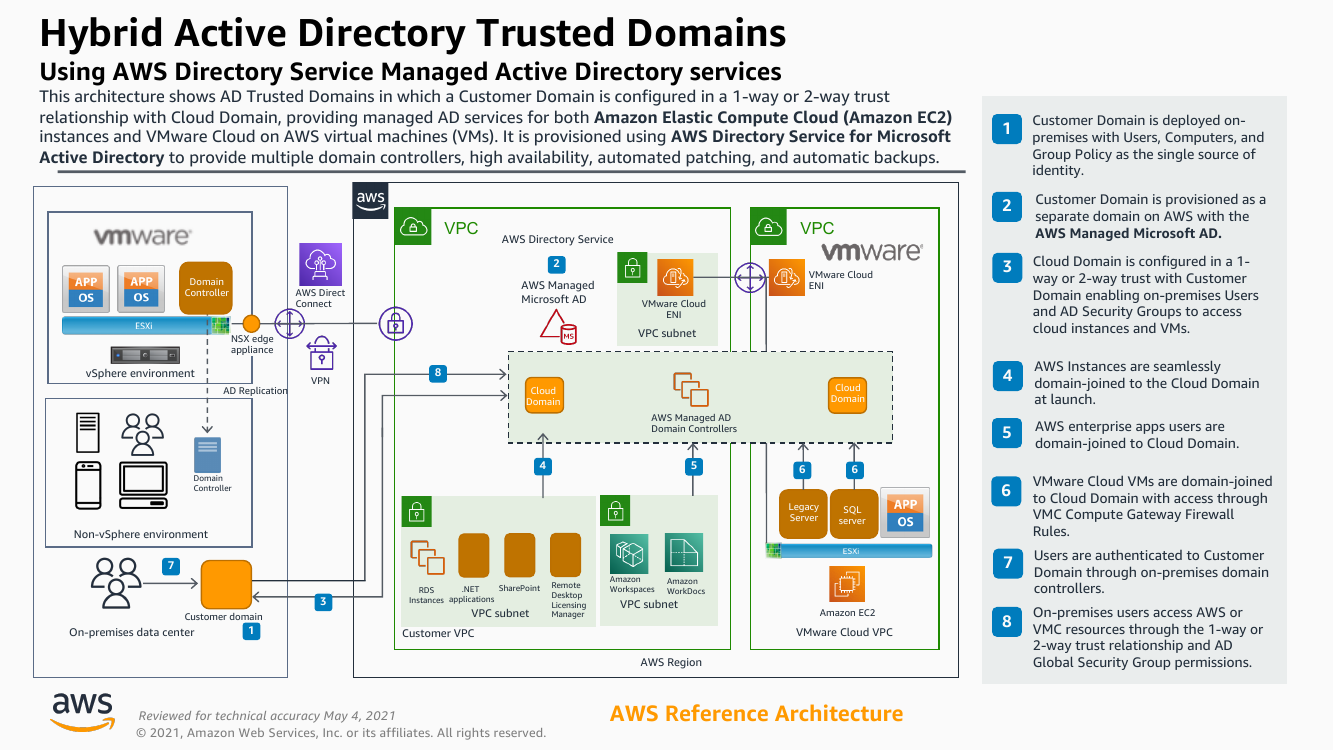Screen dimensions: 1334x750
Task: Select the SQL server box
Action: coord(852,514)
